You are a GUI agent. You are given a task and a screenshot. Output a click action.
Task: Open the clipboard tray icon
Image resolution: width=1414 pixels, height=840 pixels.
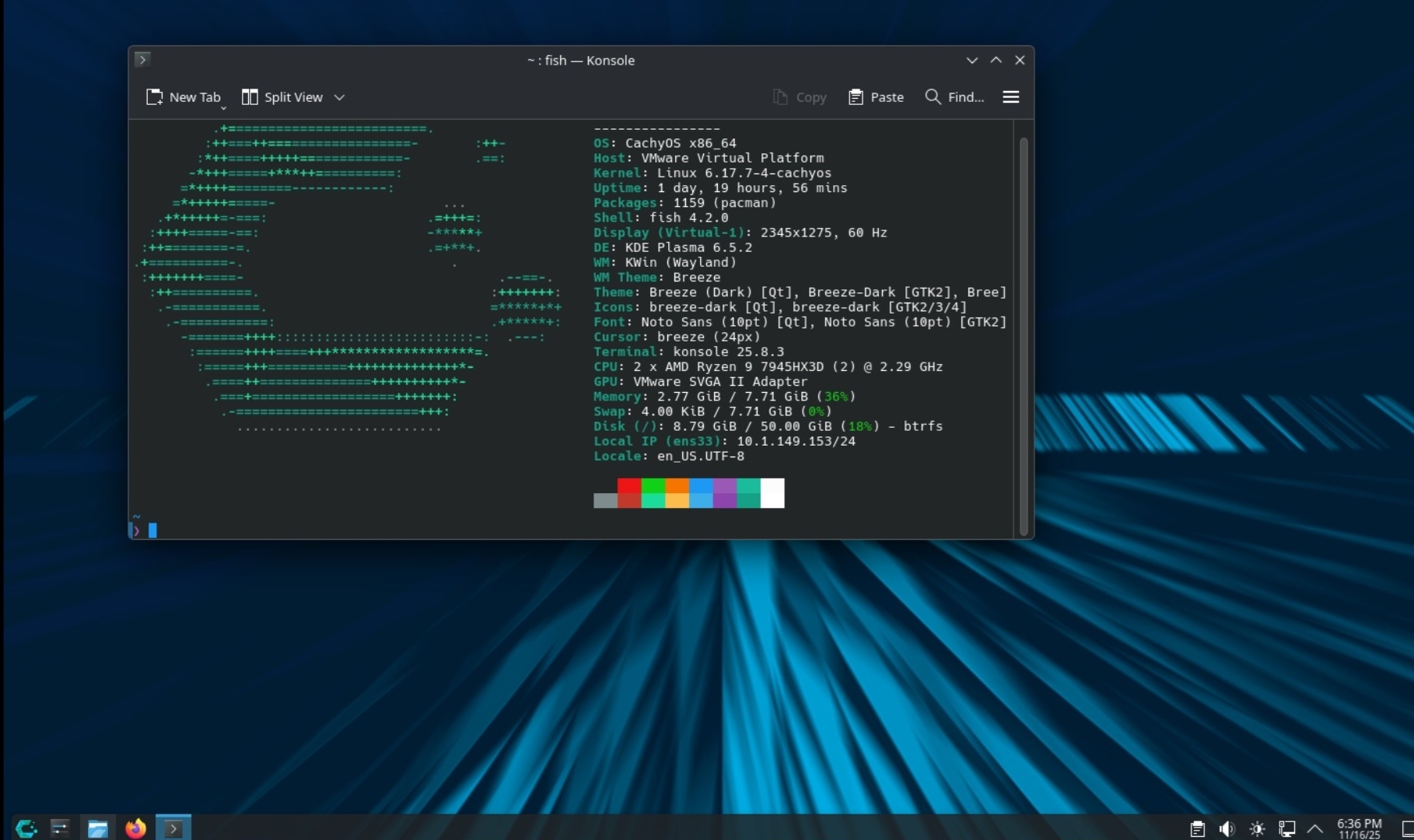(1198, 829)
